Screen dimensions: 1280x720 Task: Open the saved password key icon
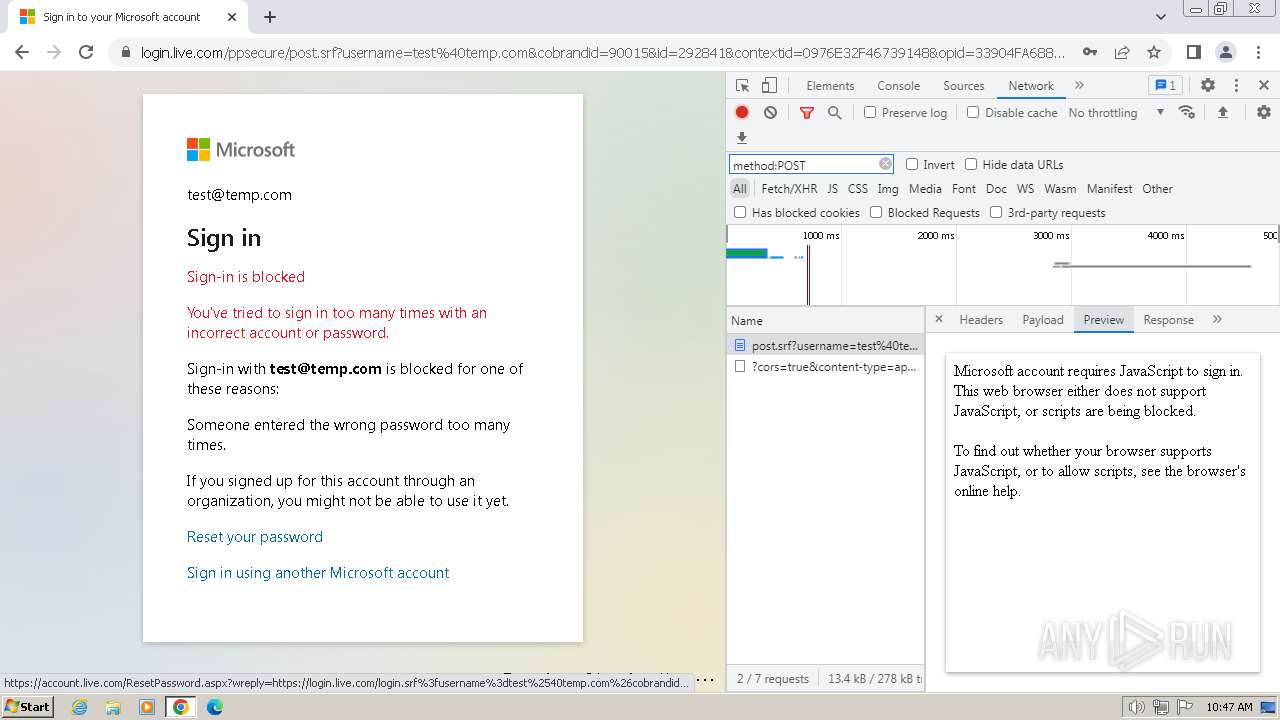(x=1090, y=52)
